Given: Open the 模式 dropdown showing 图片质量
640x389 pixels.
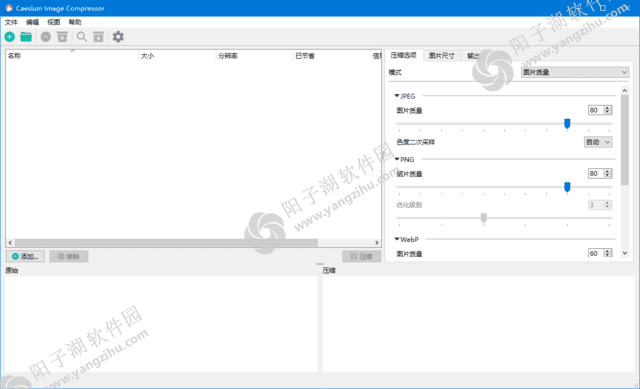Looking at the screenshot, I should click(575, 72).
